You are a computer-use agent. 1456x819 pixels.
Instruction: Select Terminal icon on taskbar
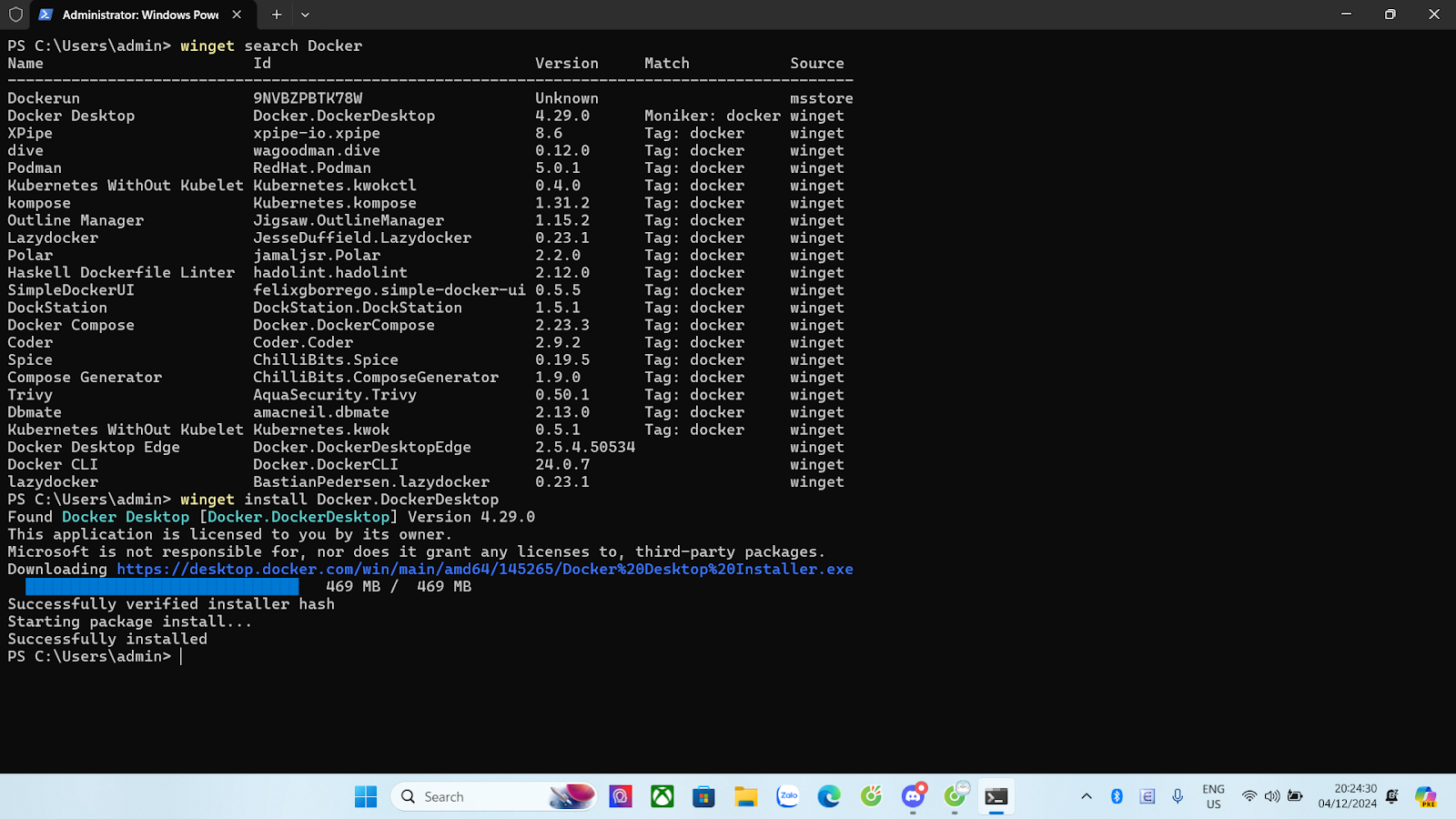[x=996, y=796]
